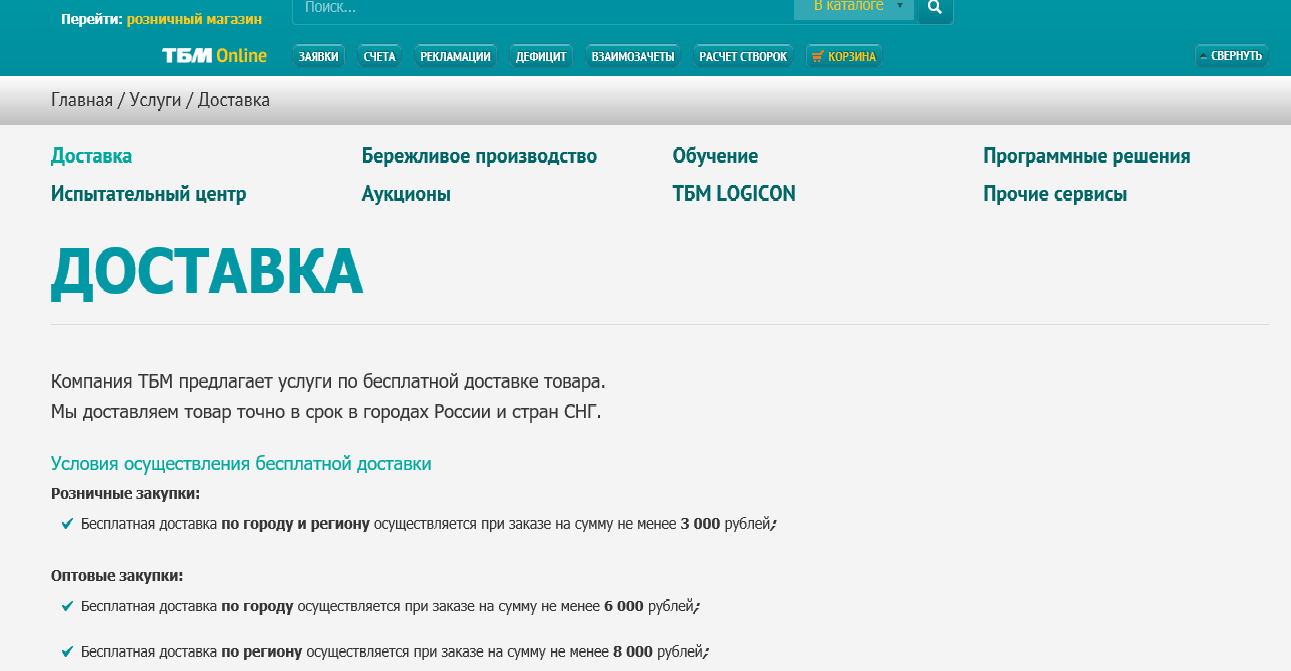Follow the «розничный магазин» link
This screenshot has width=1291, height=671.
pos(194,19)
